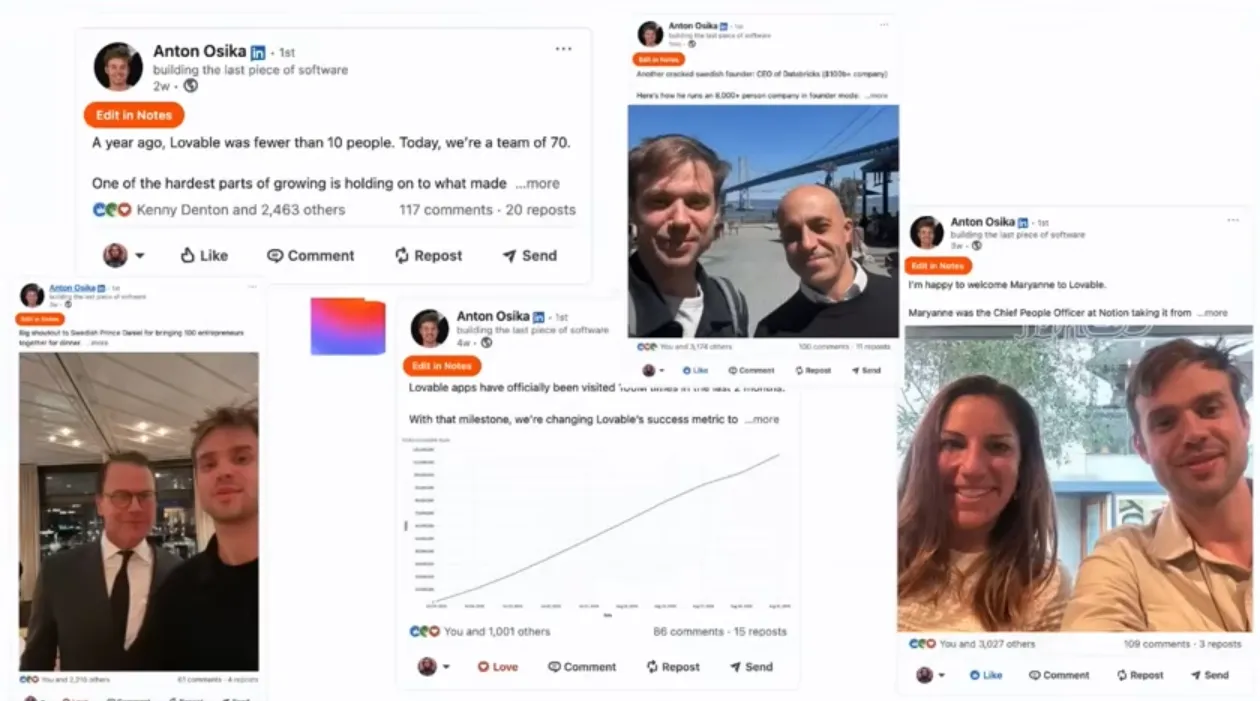Toggle Love reaction on visits chart post
This screenshot has width=1260, height=701.
pyautogui.click(x=497, y=667)
